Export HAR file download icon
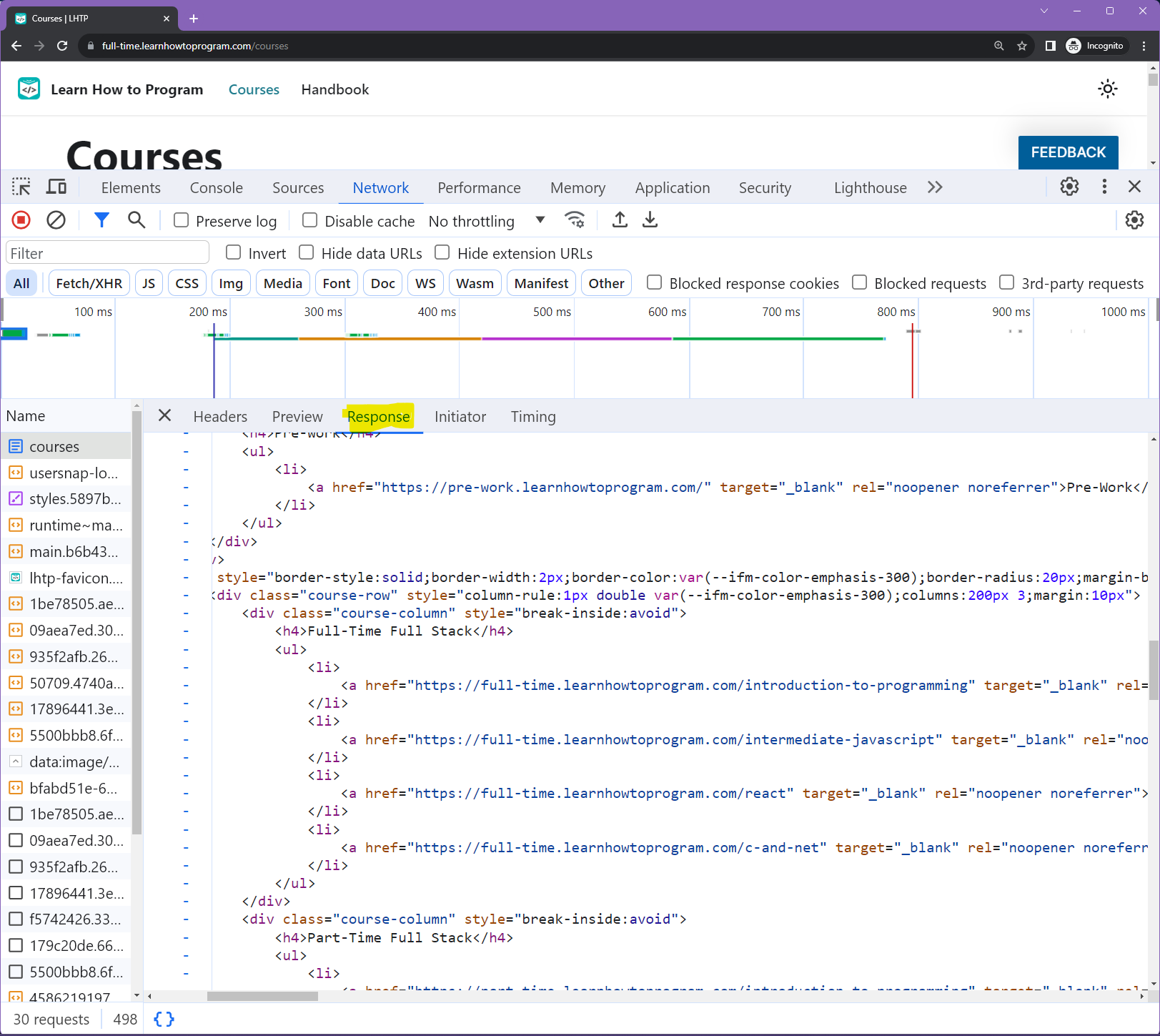1160x1036 pixels. (x=650, y=220)
